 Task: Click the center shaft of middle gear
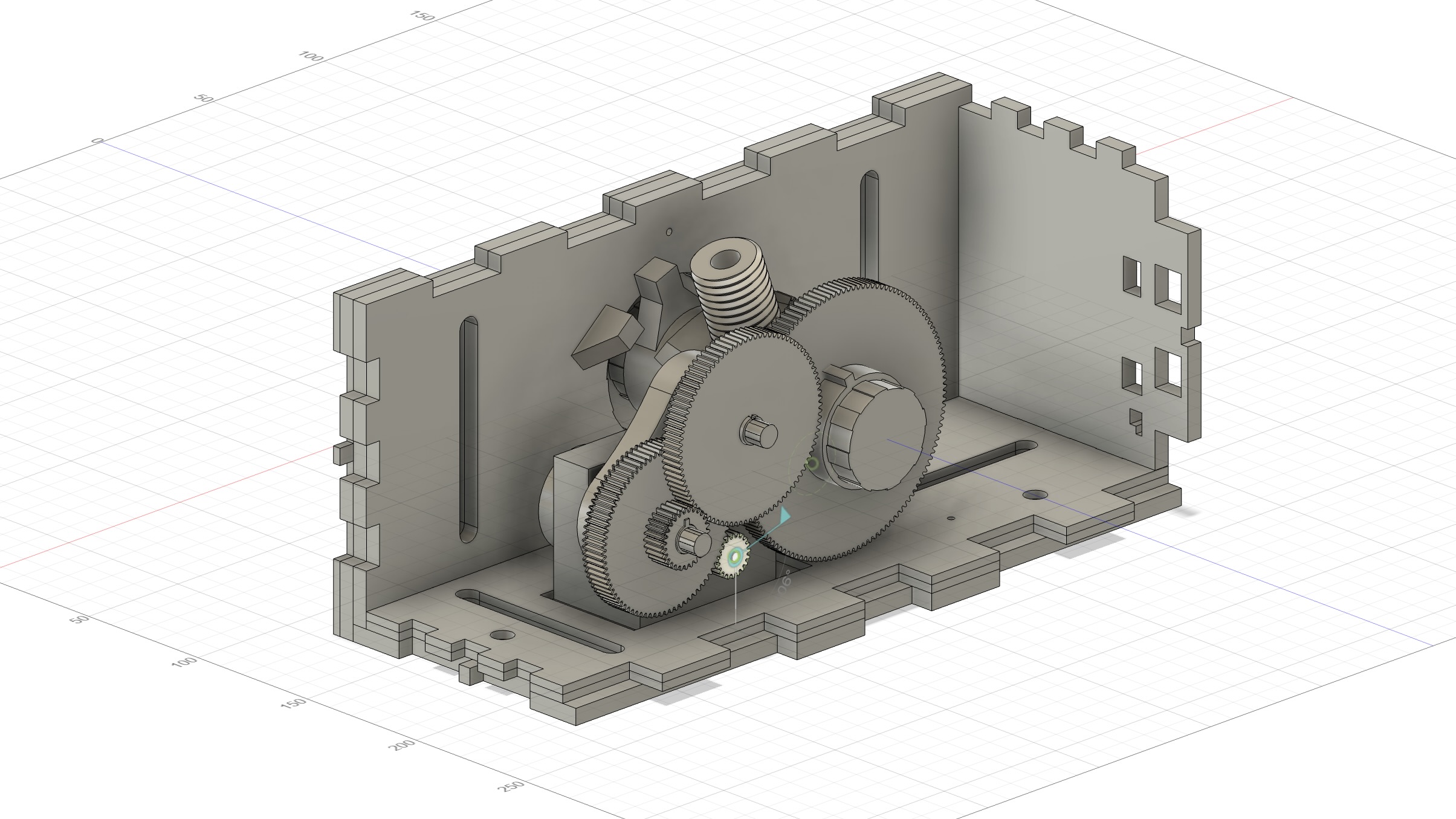click(759, 432)
